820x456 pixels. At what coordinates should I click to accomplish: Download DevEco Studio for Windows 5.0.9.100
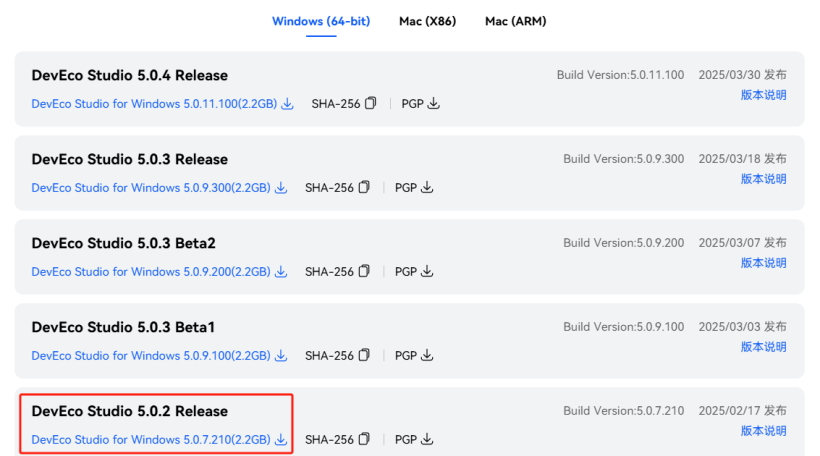[x=159, y=356]
